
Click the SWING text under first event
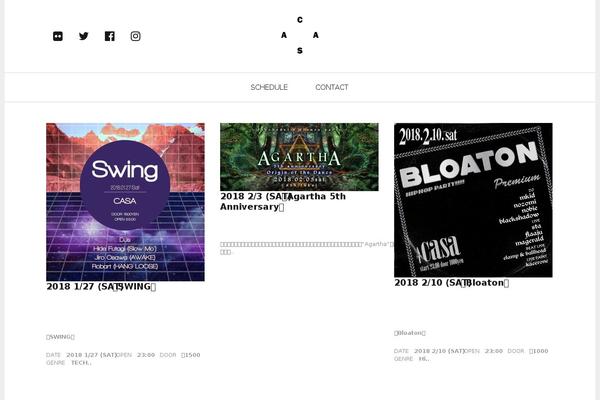coord(60,337)
